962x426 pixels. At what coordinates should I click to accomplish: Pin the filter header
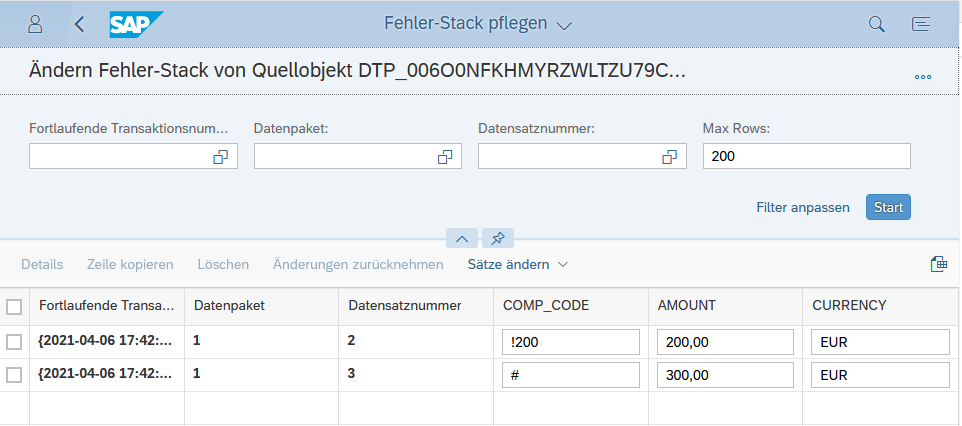click(x=498, y=238)
